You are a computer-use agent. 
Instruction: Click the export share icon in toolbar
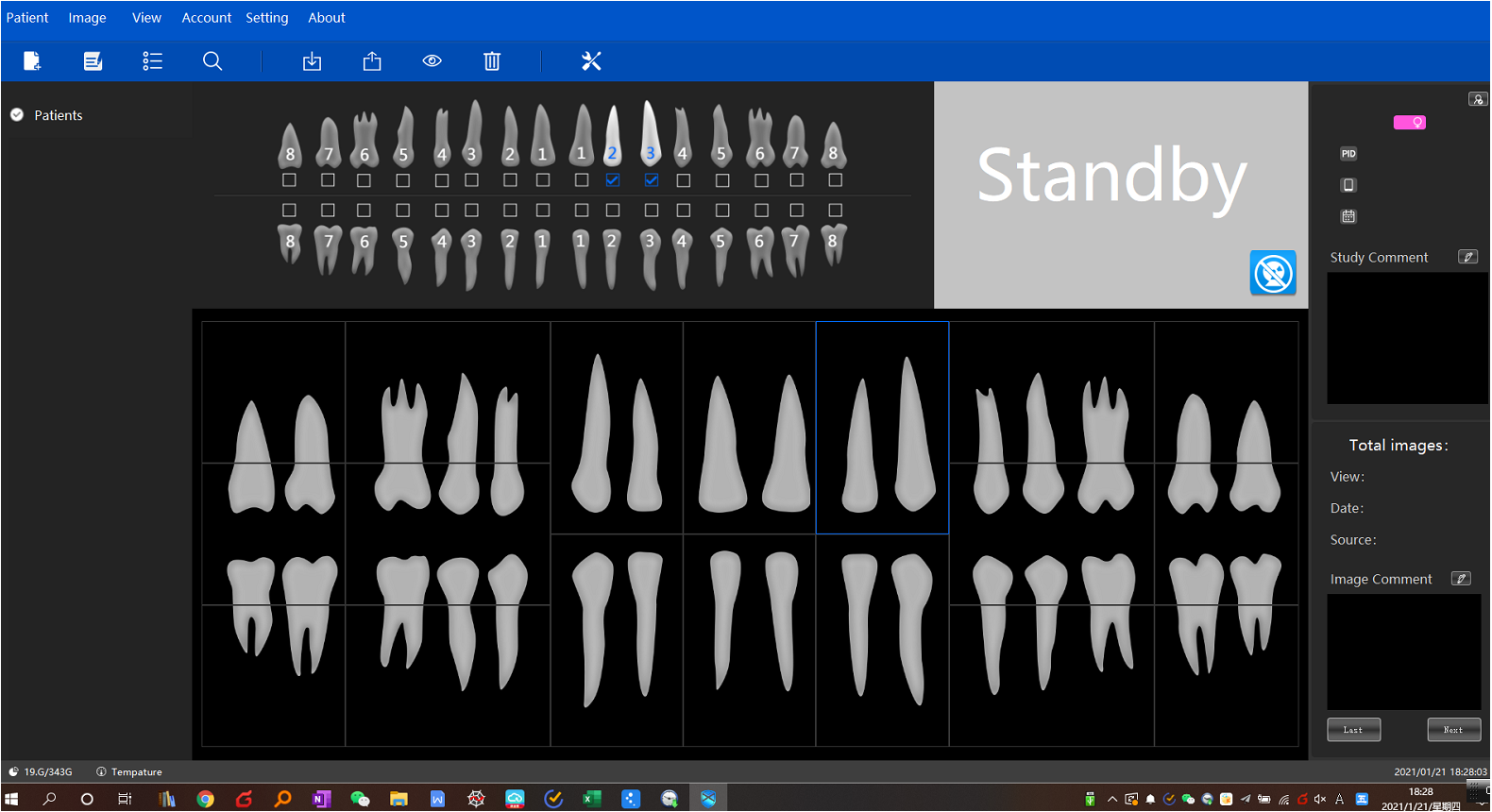[x=372, y=61]
